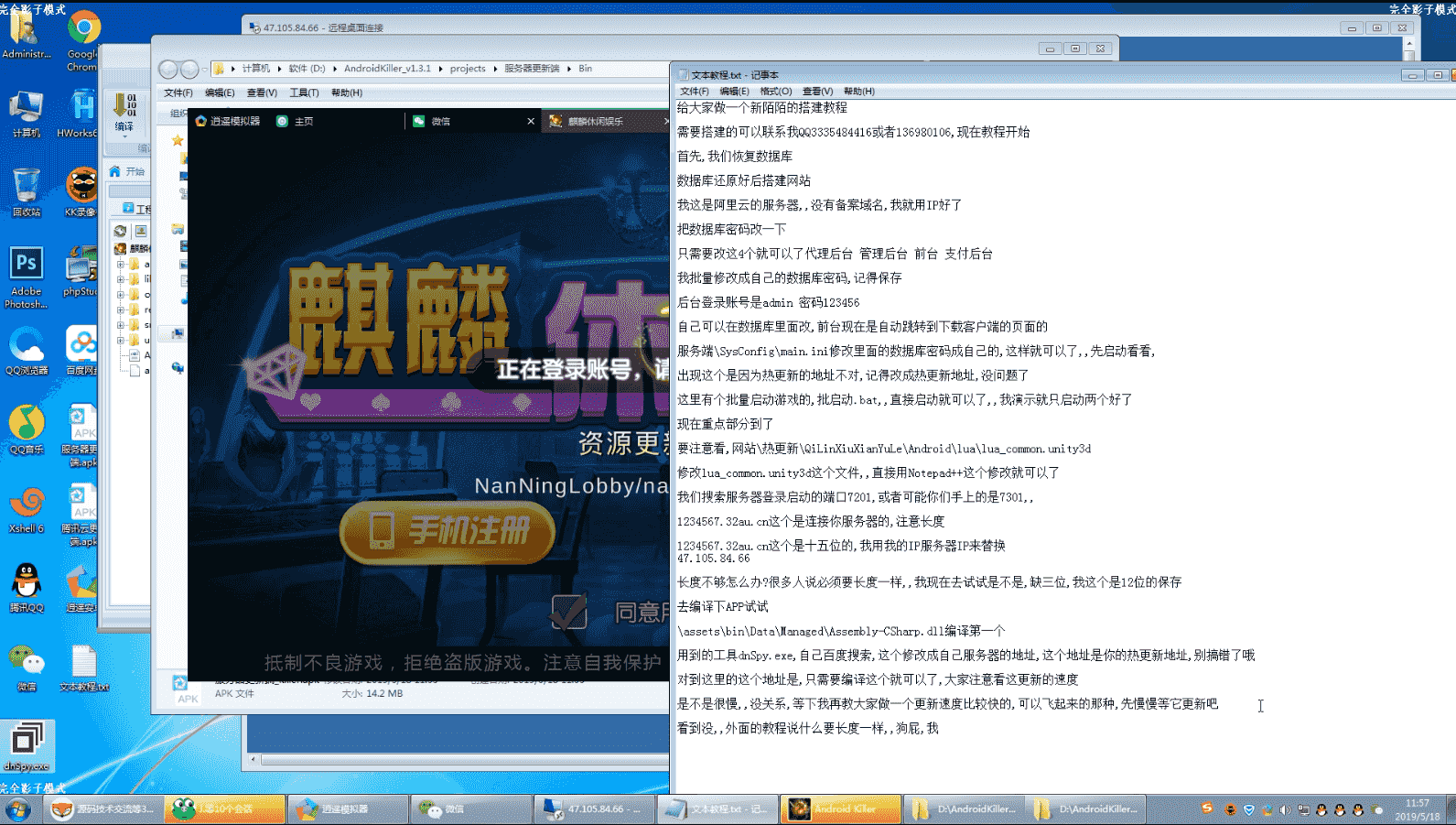Open the KK录像 desktop shortcut
The height and width of the screenshot is (825, 1456).
pyautogui.click(x=81, y=192)
